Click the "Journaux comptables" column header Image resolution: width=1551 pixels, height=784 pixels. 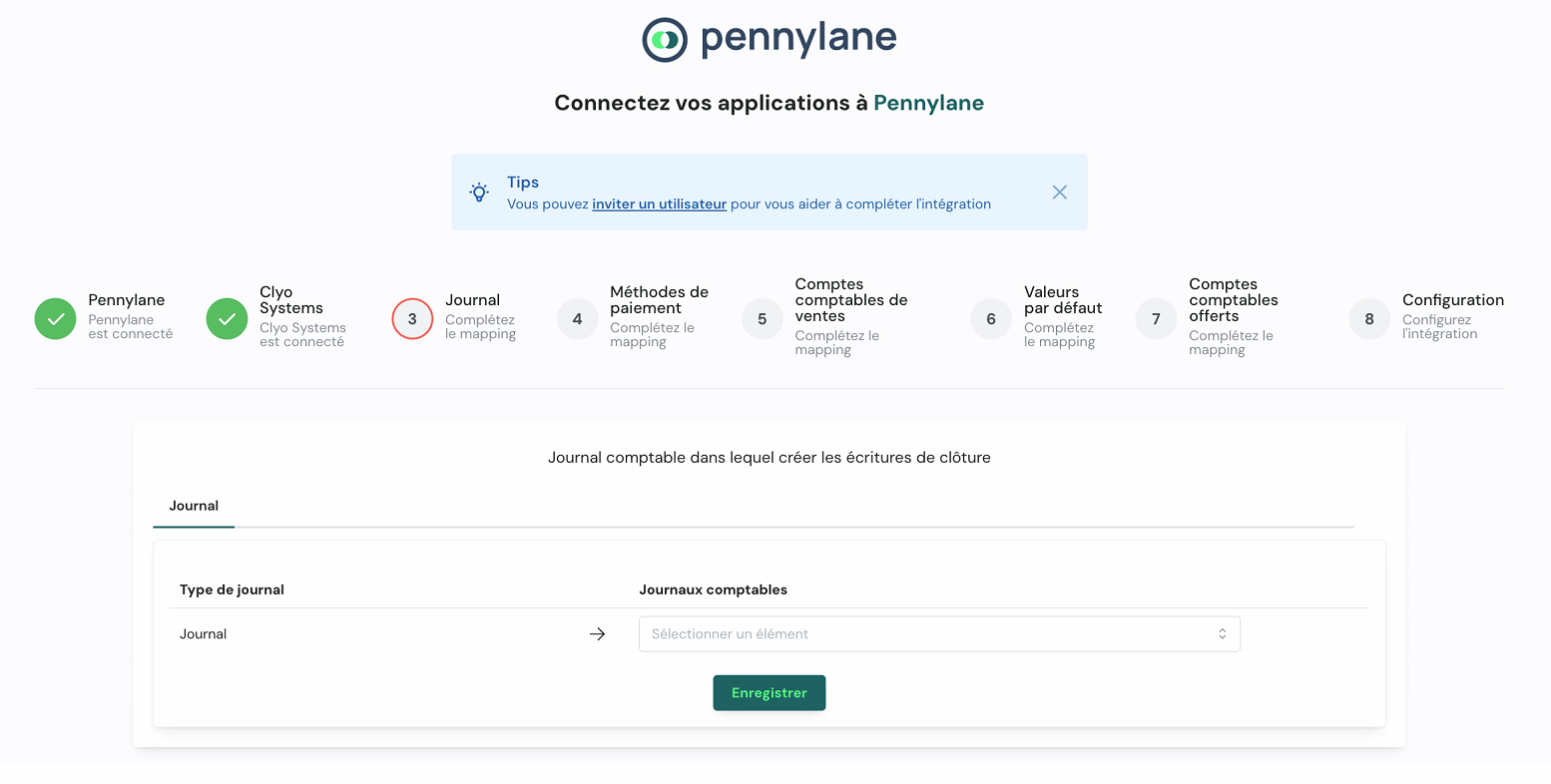[x=713, y=589]
